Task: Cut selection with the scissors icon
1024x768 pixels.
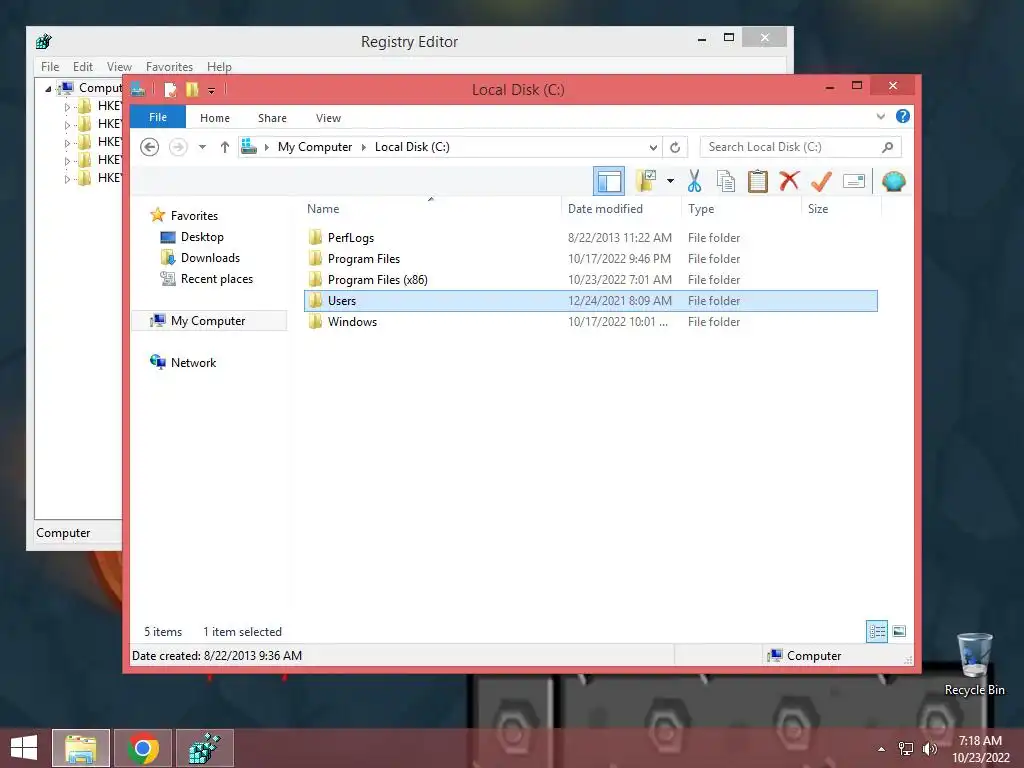Action: click(x=694, y=181)
